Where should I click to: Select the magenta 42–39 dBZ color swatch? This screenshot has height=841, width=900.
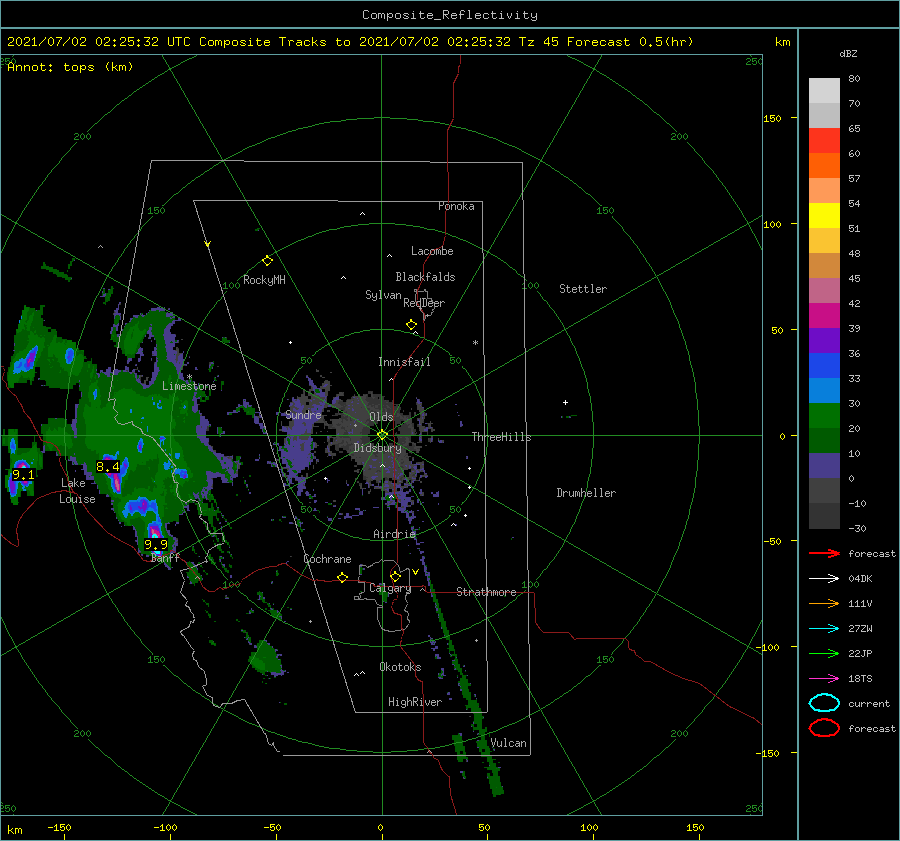(x=824, y=315)
